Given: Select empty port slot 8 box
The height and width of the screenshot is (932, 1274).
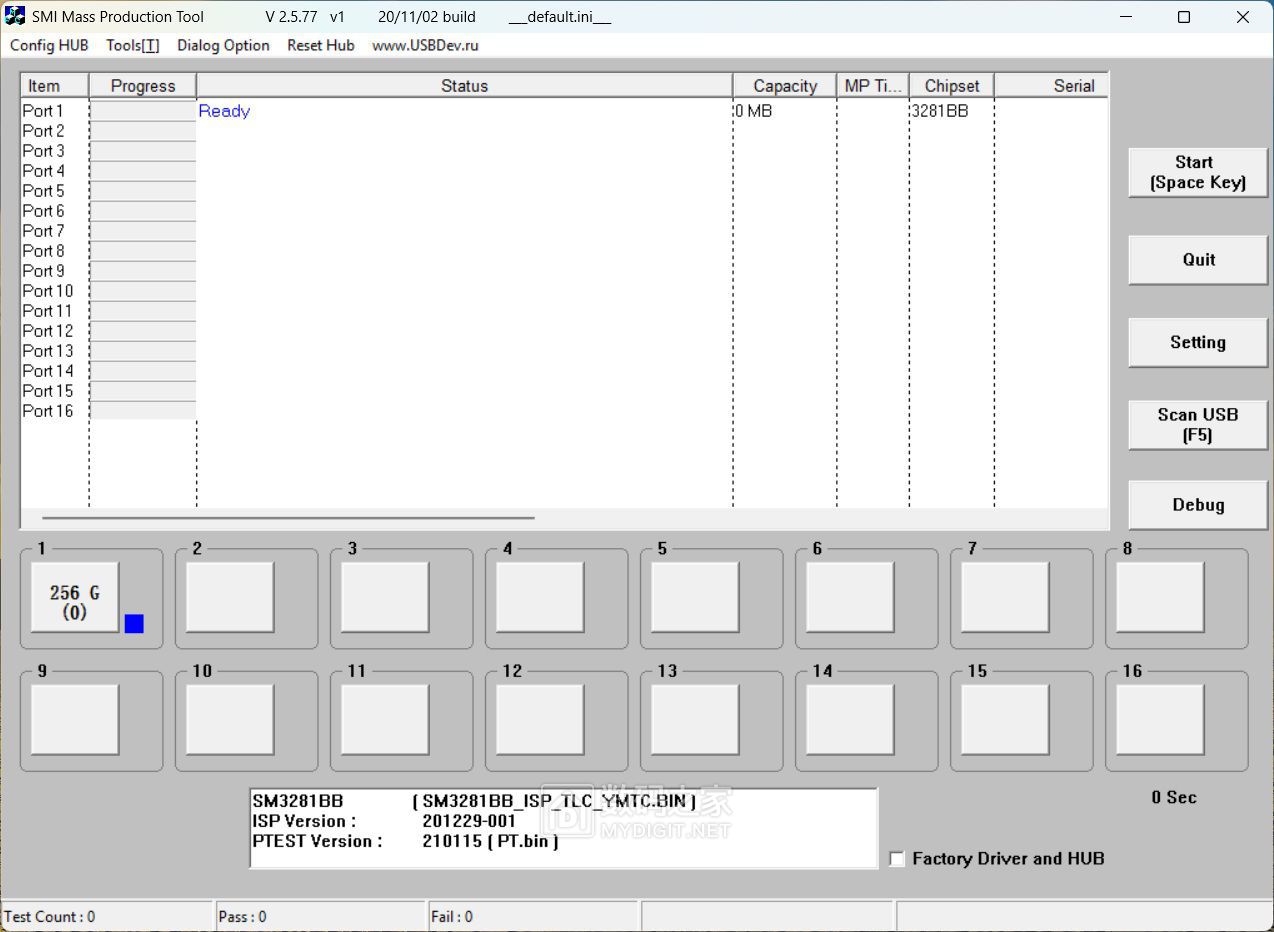Looking at the screenshot, I should click(1160, 597).
